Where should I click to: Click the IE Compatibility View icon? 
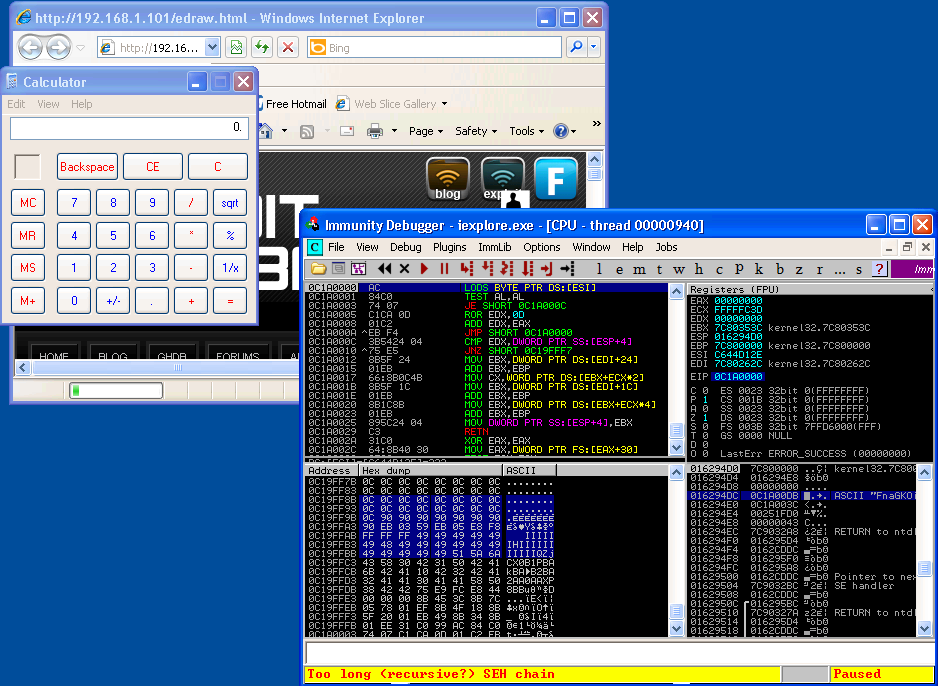tap(236, 47)
